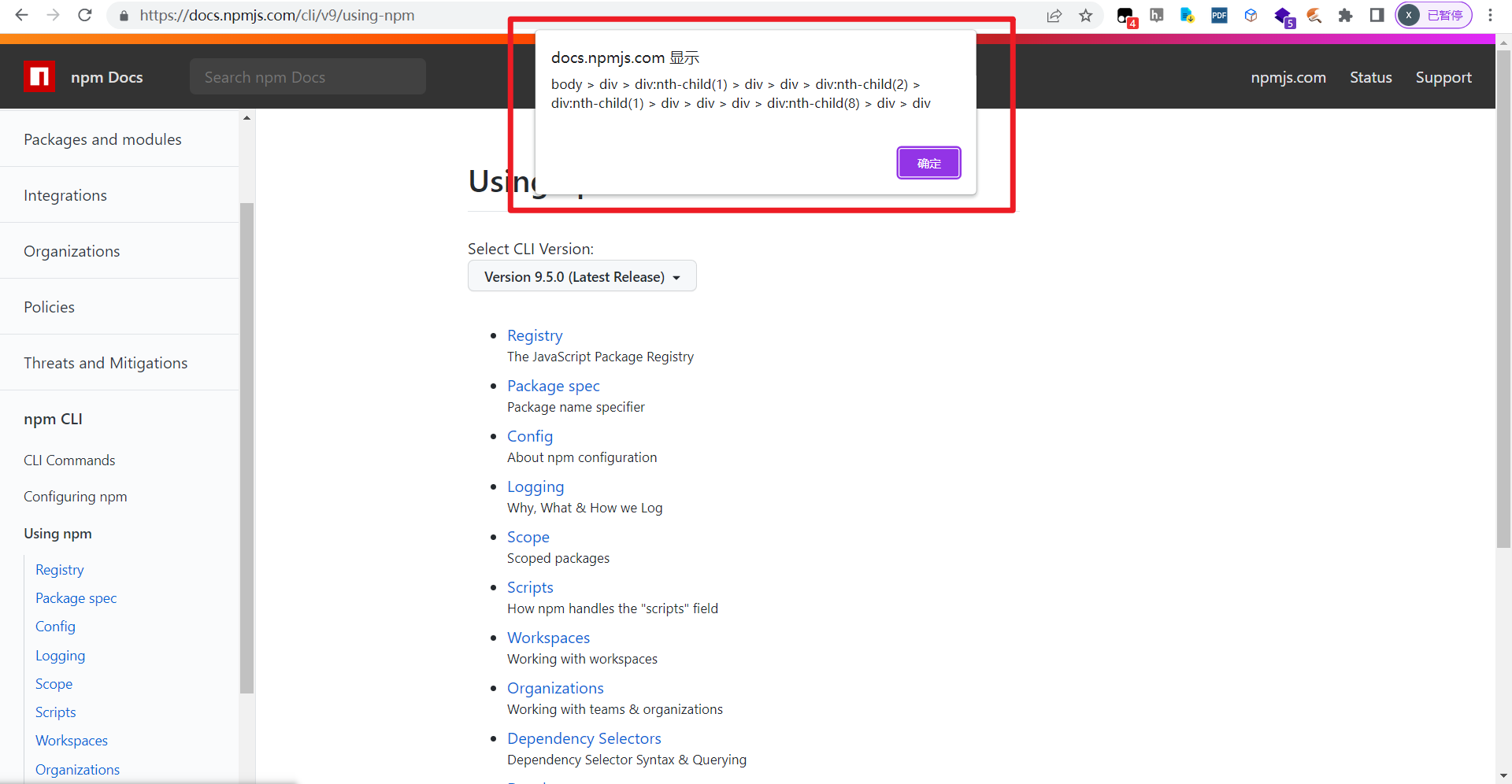This screenshot has height=784, width=1512.
Task: Select CLI Commands in sidebar
Action: 69,460
